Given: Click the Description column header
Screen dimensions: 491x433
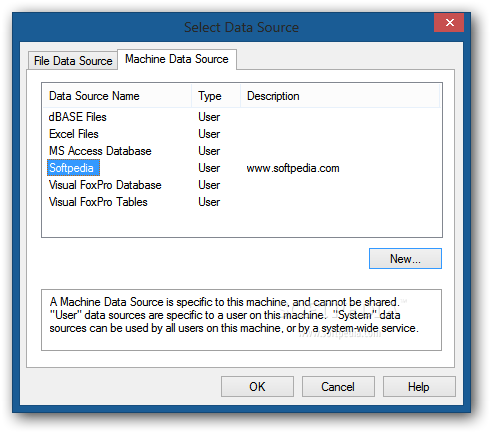Looking at the screenshot, I should [340, 96].
